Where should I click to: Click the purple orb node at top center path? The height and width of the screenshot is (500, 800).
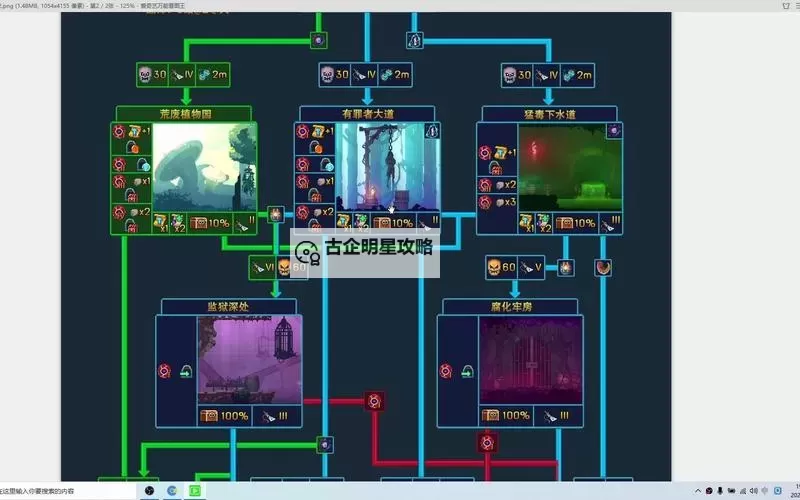coord(318,40)
